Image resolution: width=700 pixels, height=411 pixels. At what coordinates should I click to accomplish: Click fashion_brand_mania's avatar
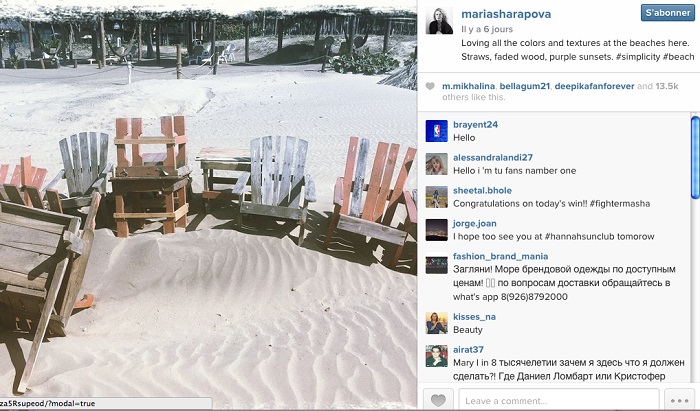click(436, 263)
